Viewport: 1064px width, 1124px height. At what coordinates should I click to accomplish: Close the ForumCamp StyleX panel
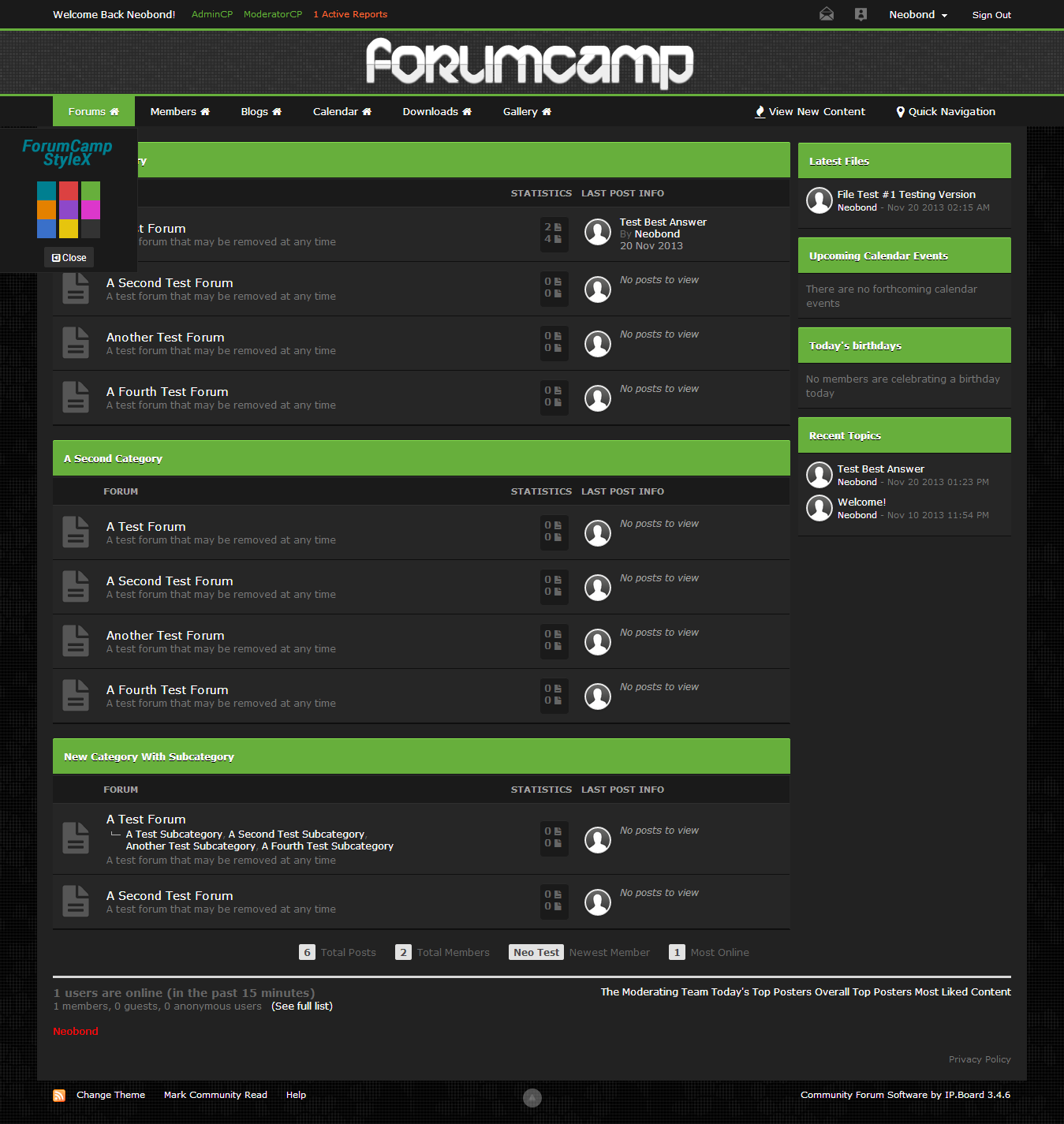pyautogui.click(x=69, y=257)
